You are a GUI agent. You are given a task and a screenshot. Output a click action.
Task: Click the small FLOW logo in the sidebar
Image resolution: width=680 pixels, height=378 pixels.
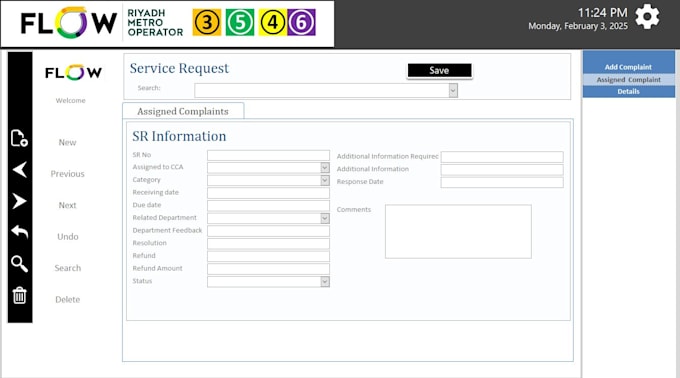73,72
